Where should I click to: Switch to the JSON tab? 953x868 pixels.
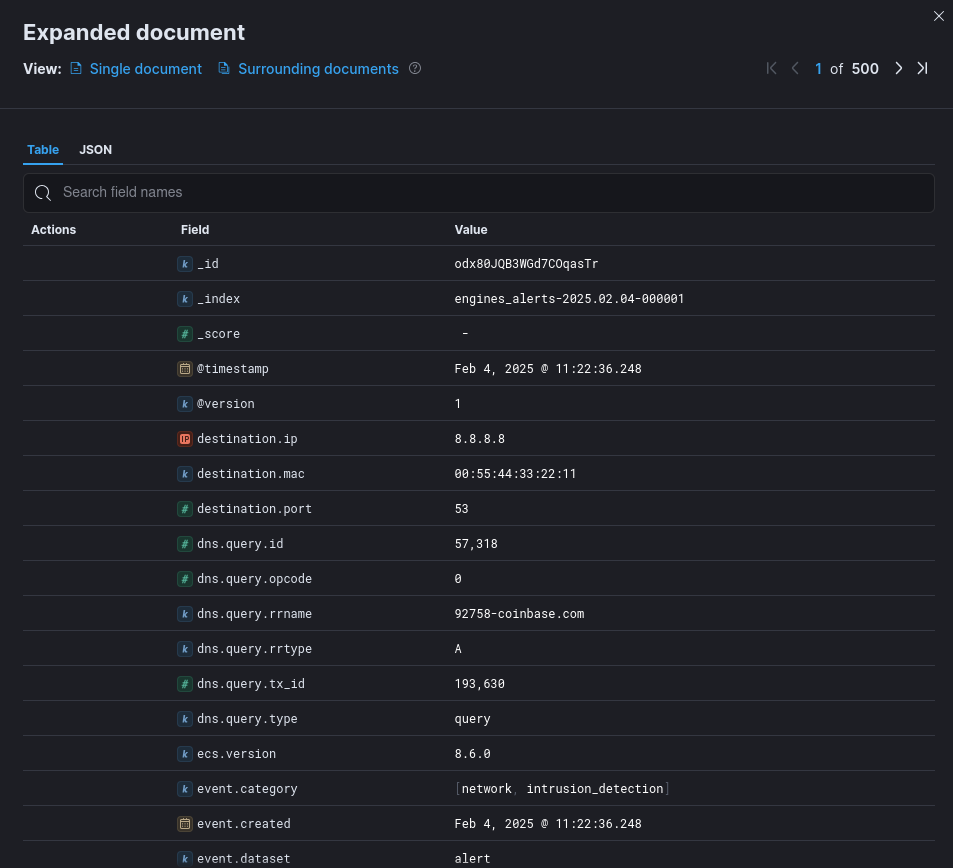95,150
